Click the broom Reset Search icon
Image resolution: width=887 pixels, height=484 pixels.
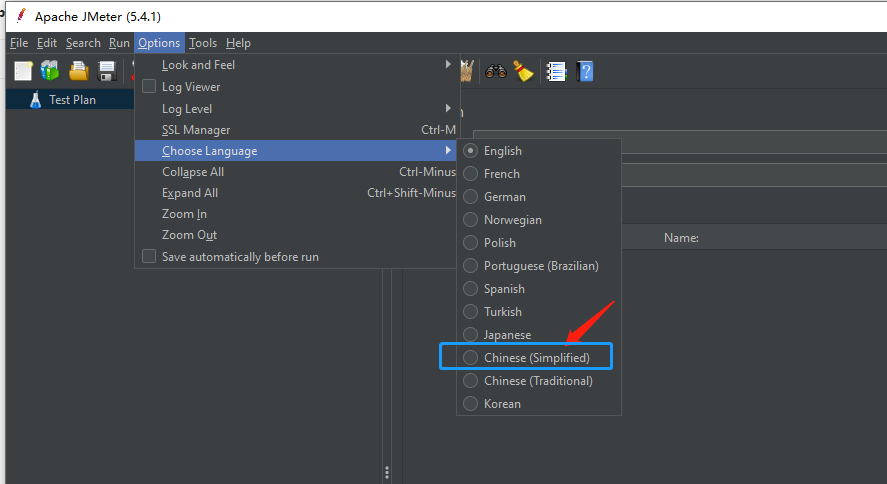pyautogui.click(x=523, y=71)
